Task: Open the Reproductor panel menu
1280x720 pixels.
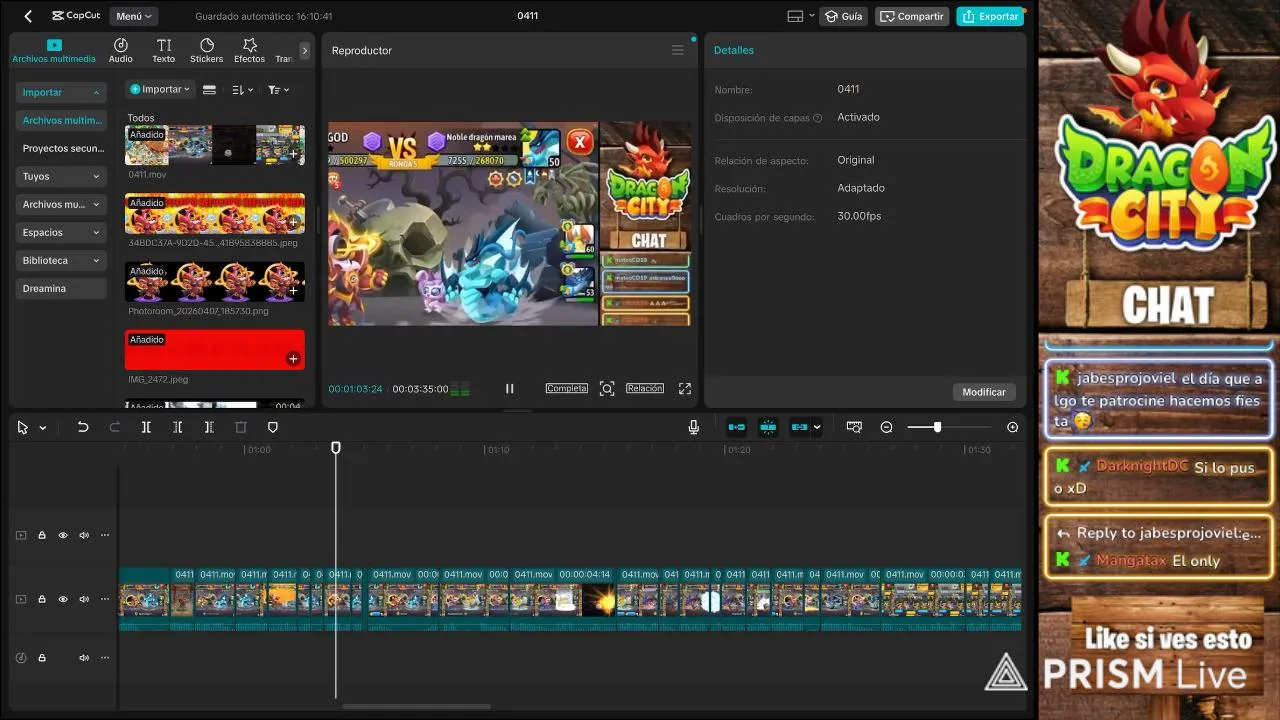Action: click(x=678, y=50)
